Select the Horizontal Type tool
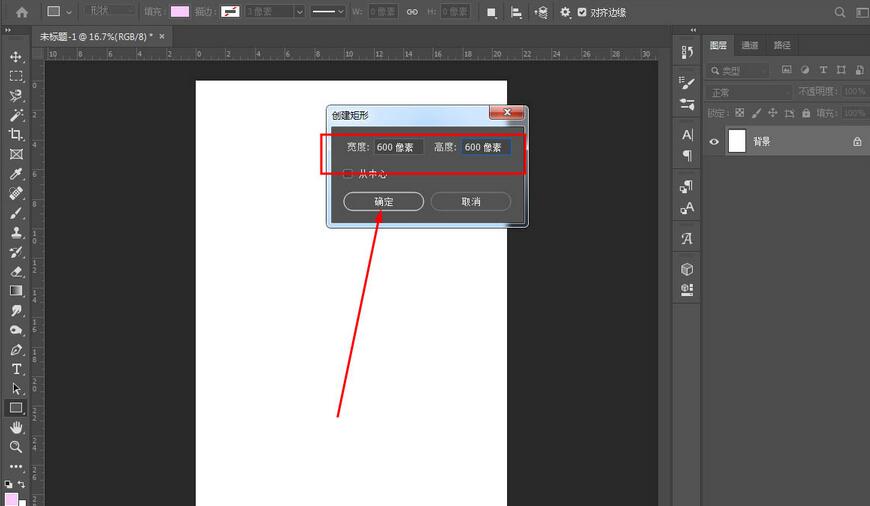 tap(16, 369)
